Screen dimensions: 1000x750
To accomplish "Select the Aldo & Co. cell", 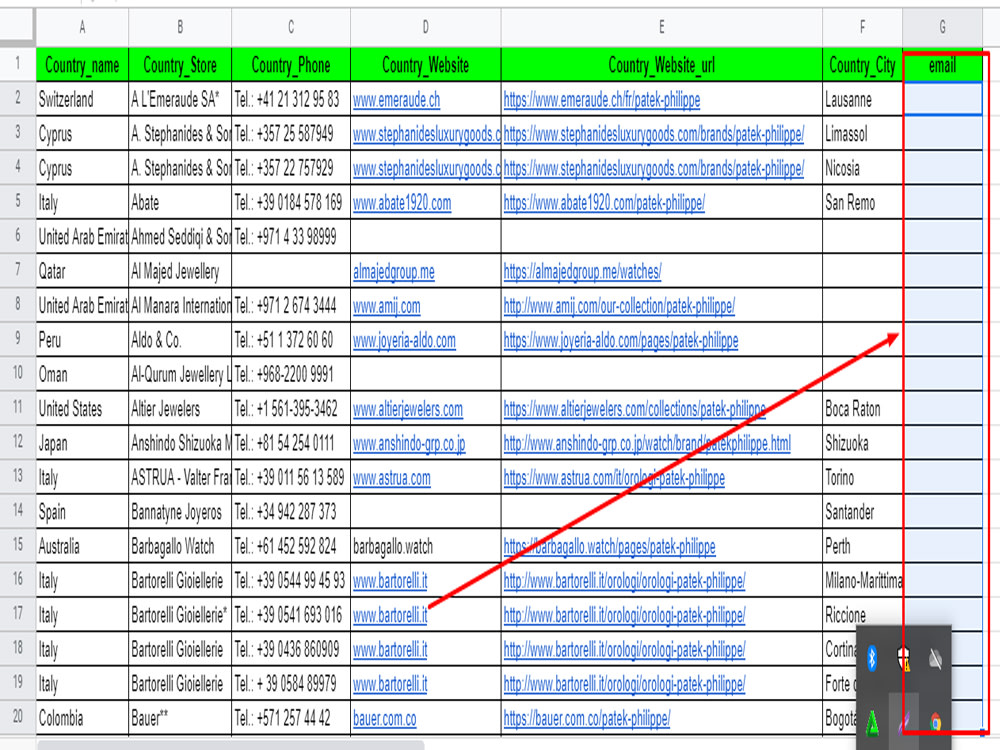I will coord(180,341).
